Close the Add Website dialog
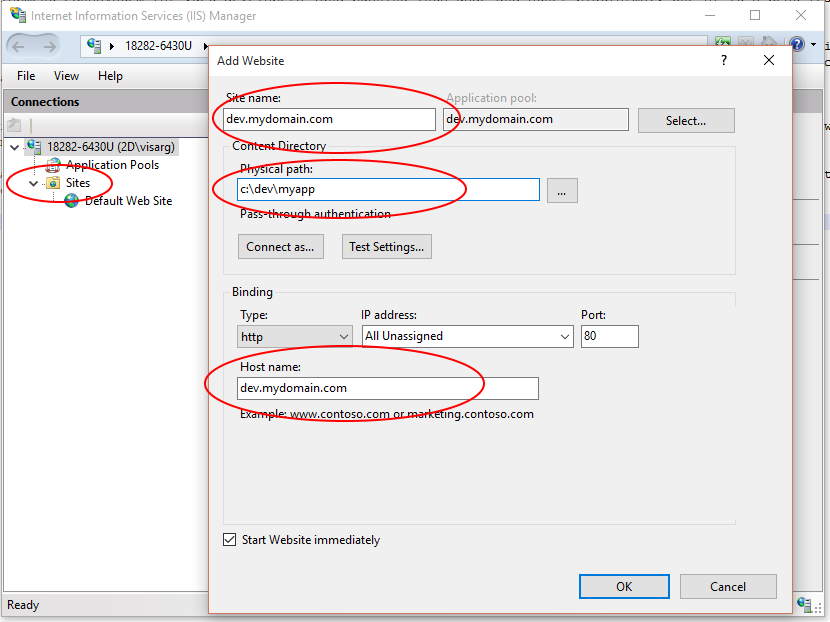 [x=769, y=60]
